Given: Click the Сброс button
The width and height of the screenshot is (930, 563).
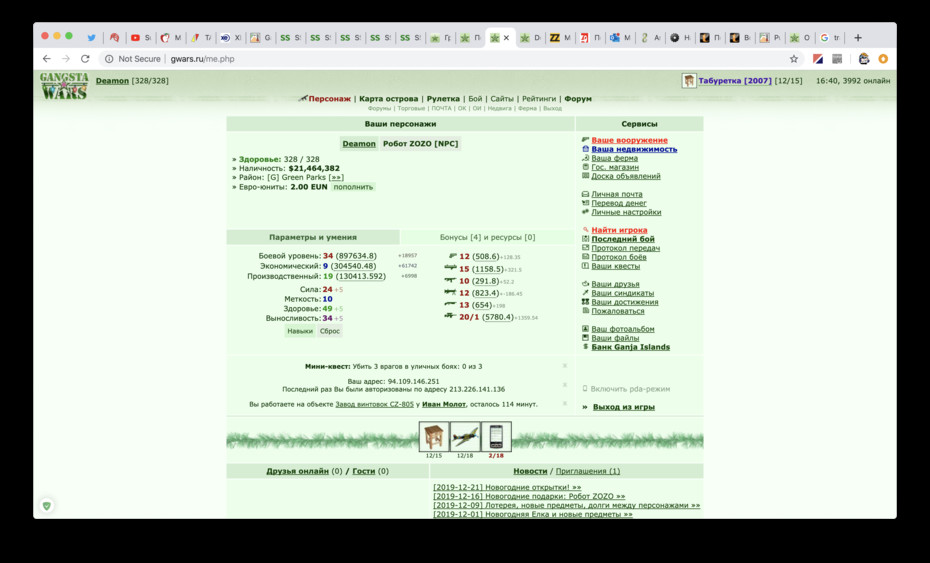Looking at the screenshot, I should (330, 331).
